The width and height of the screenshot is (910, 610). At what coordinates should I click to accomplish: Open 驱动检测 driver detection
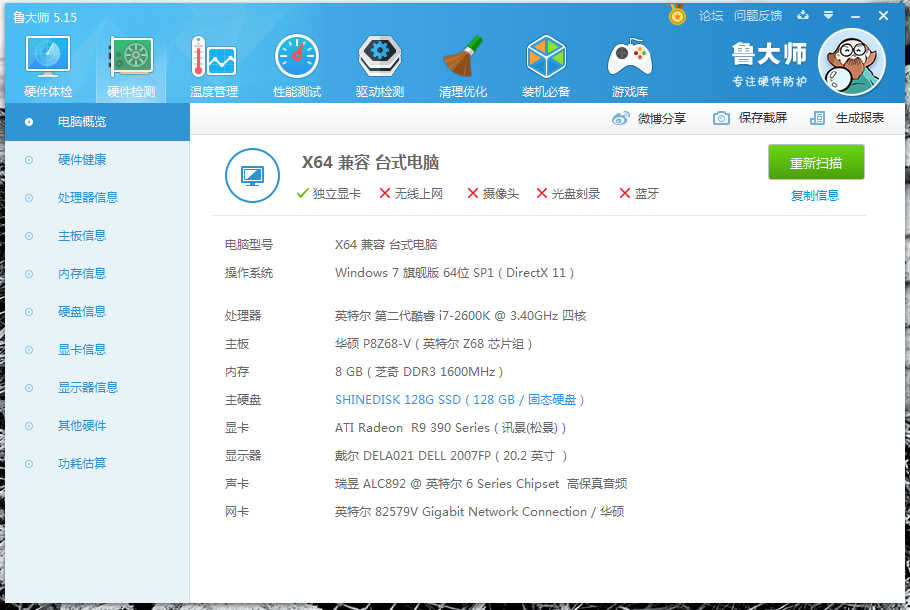coord(380,67)
